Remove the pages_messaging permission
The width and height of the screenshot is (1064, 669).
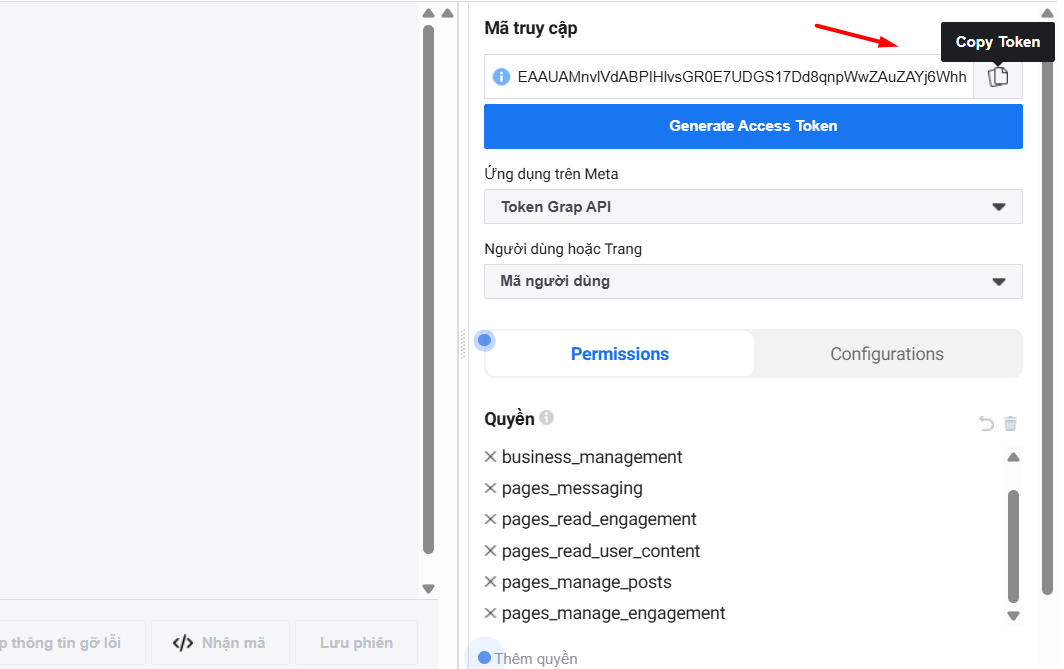point(490,488)
